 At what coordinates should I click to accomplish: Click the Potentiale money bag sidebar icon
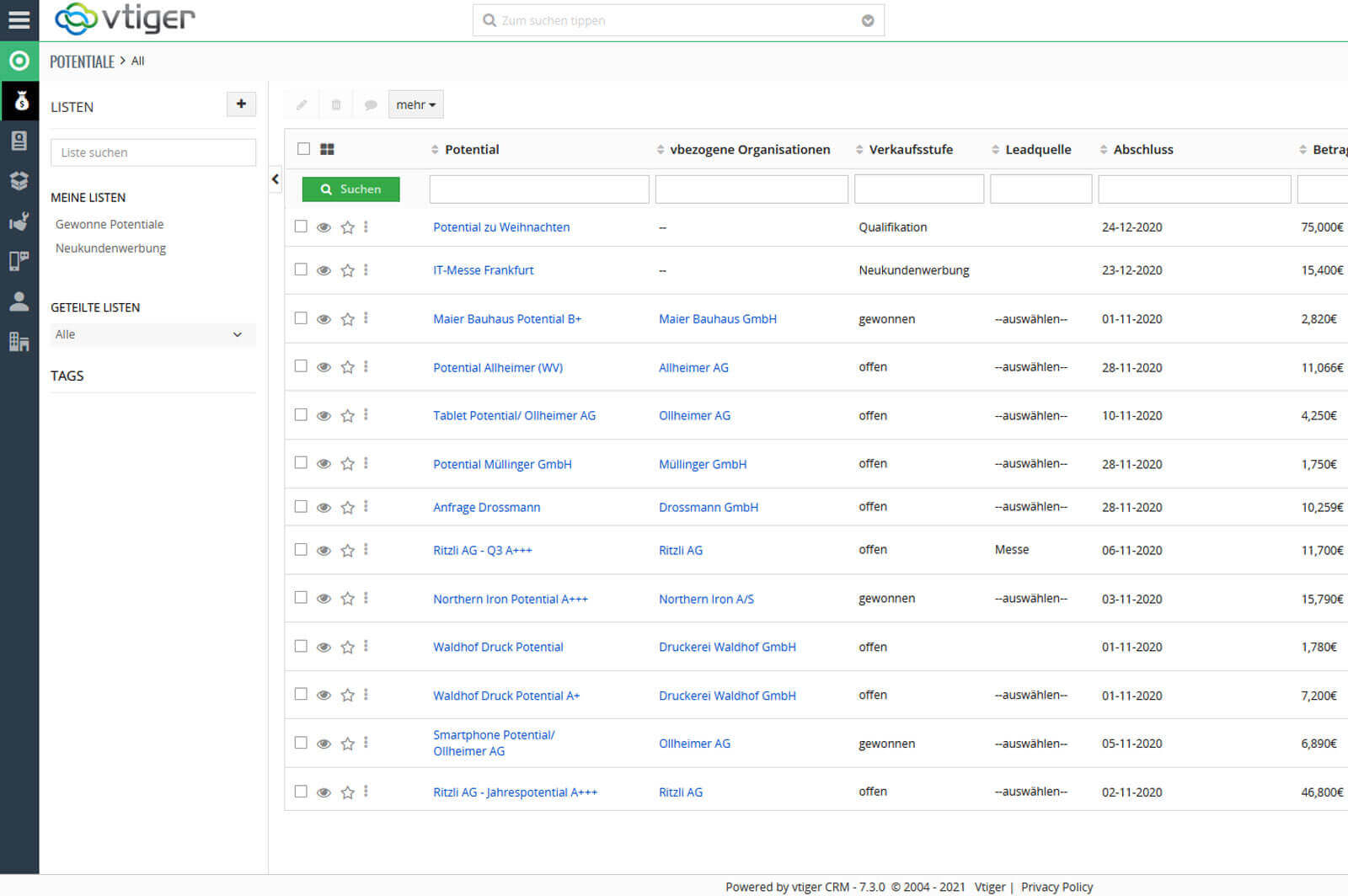click(19, 101)
